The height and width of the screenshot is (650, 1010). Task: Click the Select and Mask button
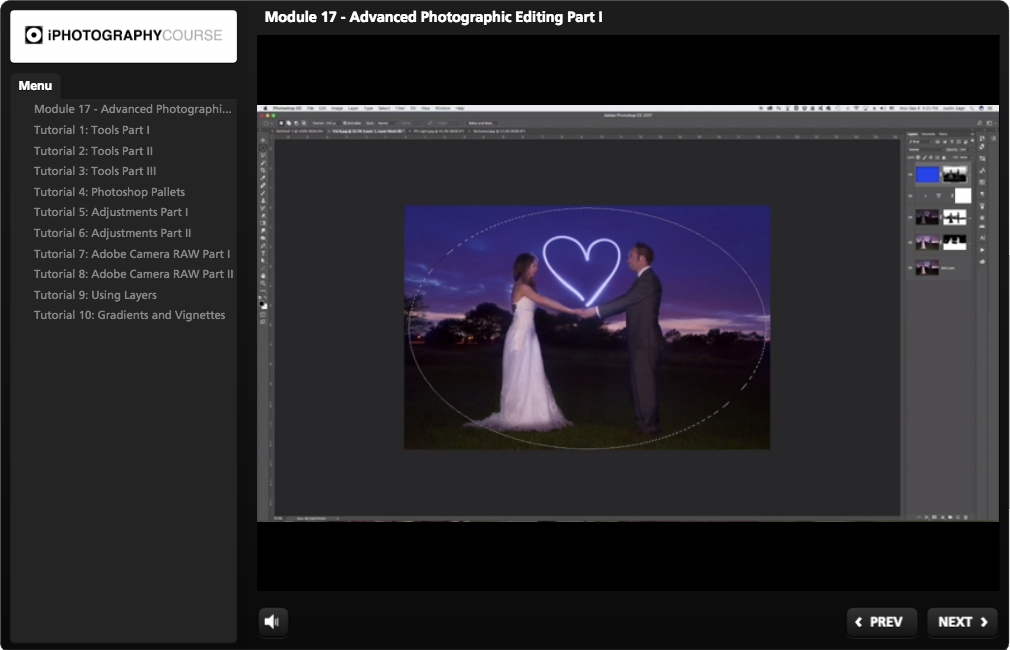coord(481,123)
